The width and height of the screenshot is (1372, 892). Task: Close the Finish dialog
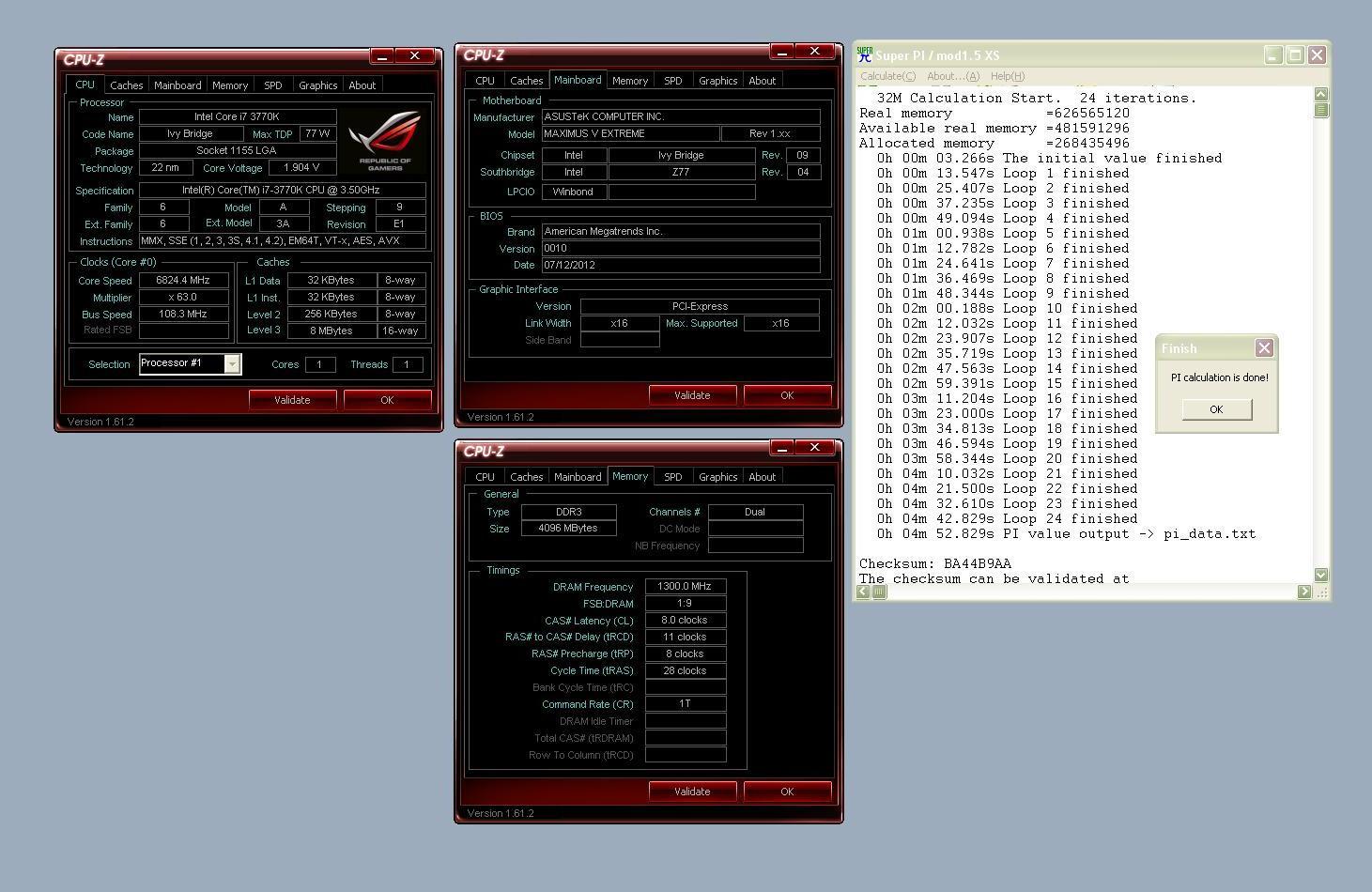(1264, 348)
